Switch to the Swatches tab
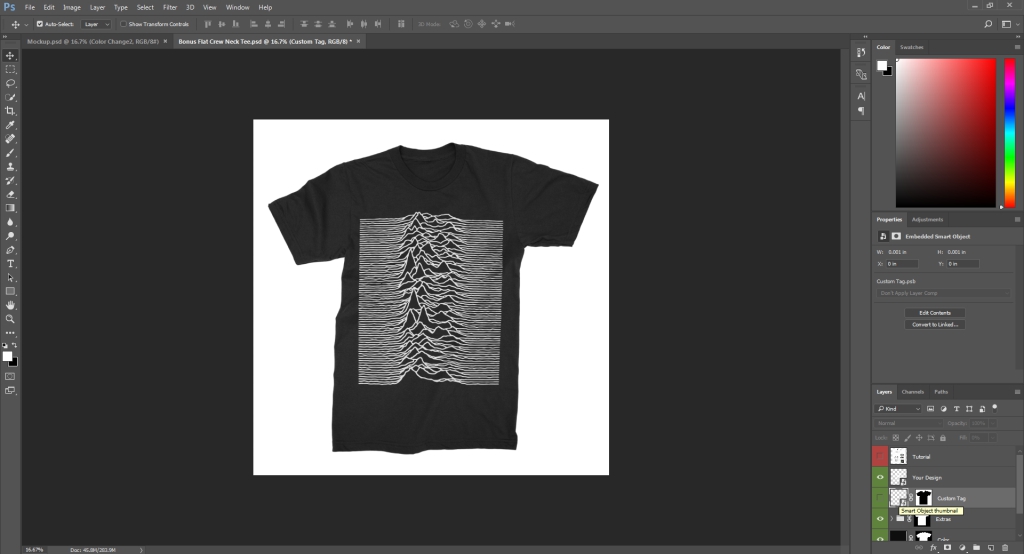The height and width of the screenshot is (554, 1024). click(912, 47)
